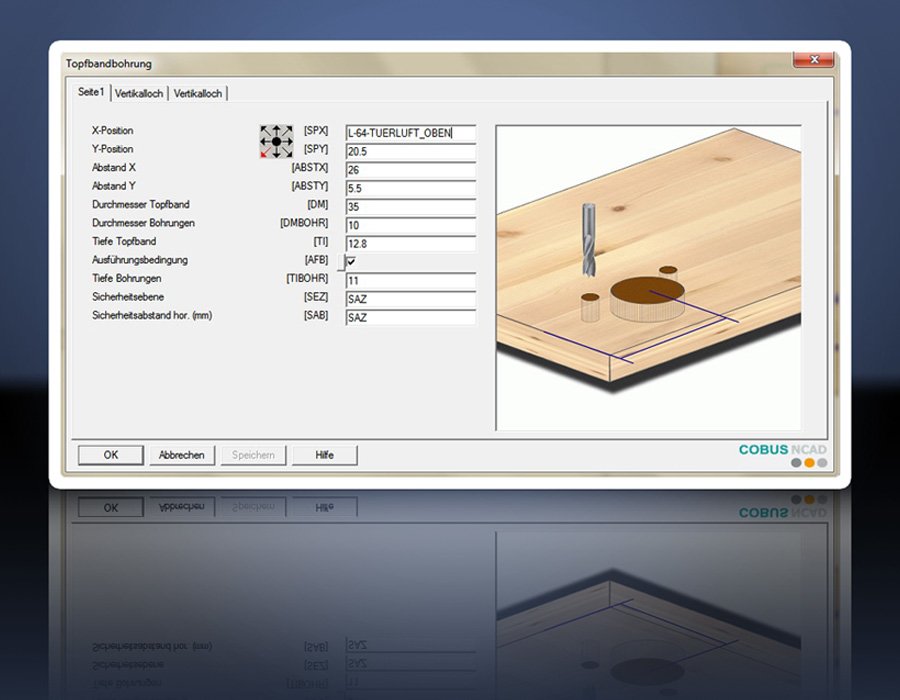Toggle the Ausführungsbedingung AFB checkbox
Image resolution: width=900 pixels, height=700 pixels.
pos(351,262)
